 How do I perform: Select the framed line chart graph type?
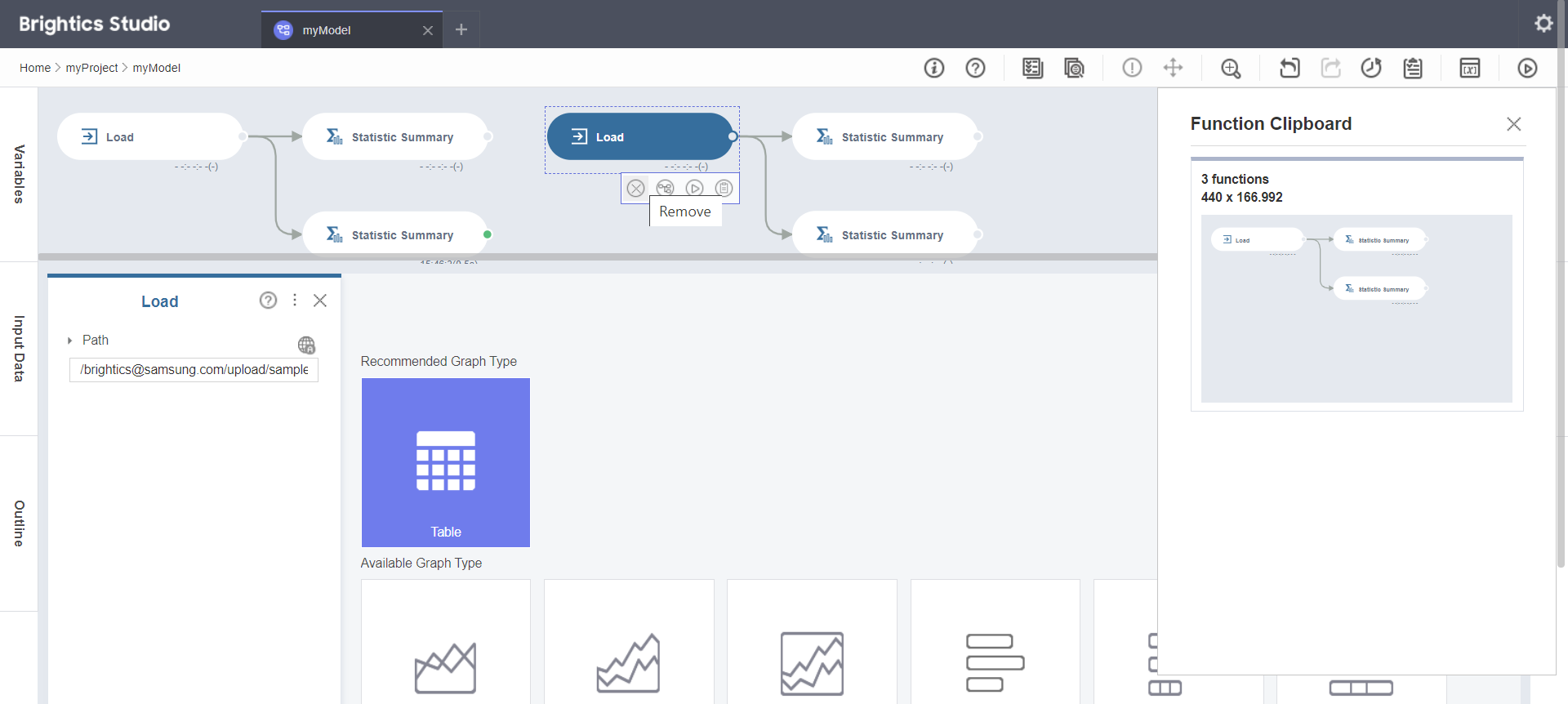pyautogui.click(x=812, y=642)
